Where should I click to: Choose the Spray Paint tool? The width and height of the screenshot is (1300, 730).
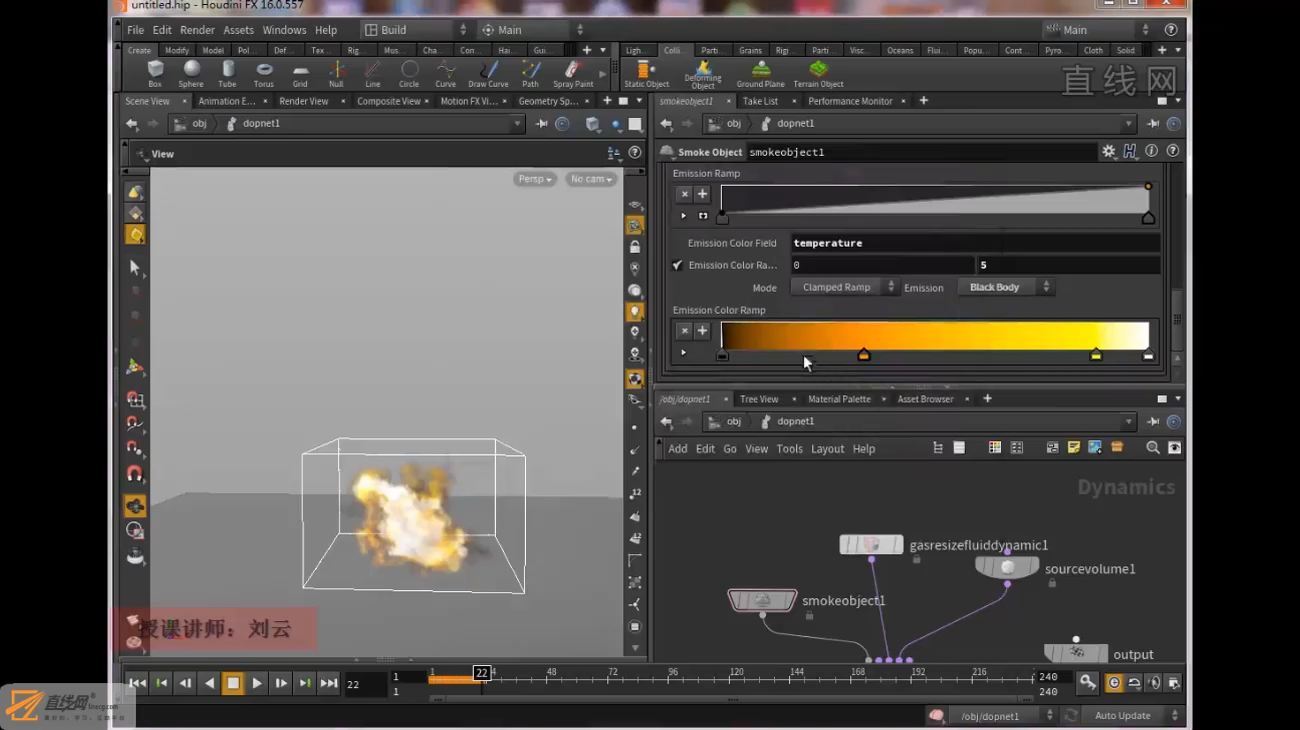573,73
